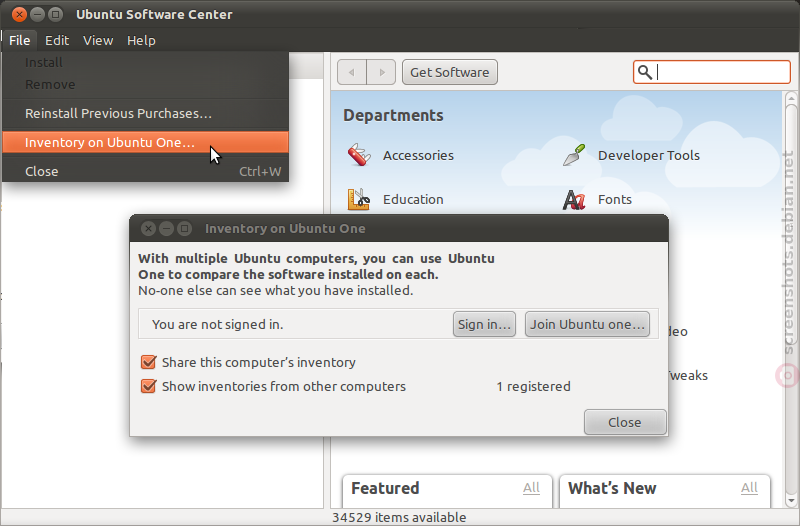Click '34529 items available' status text
800x526 pixels.
[x=399, y=517]
